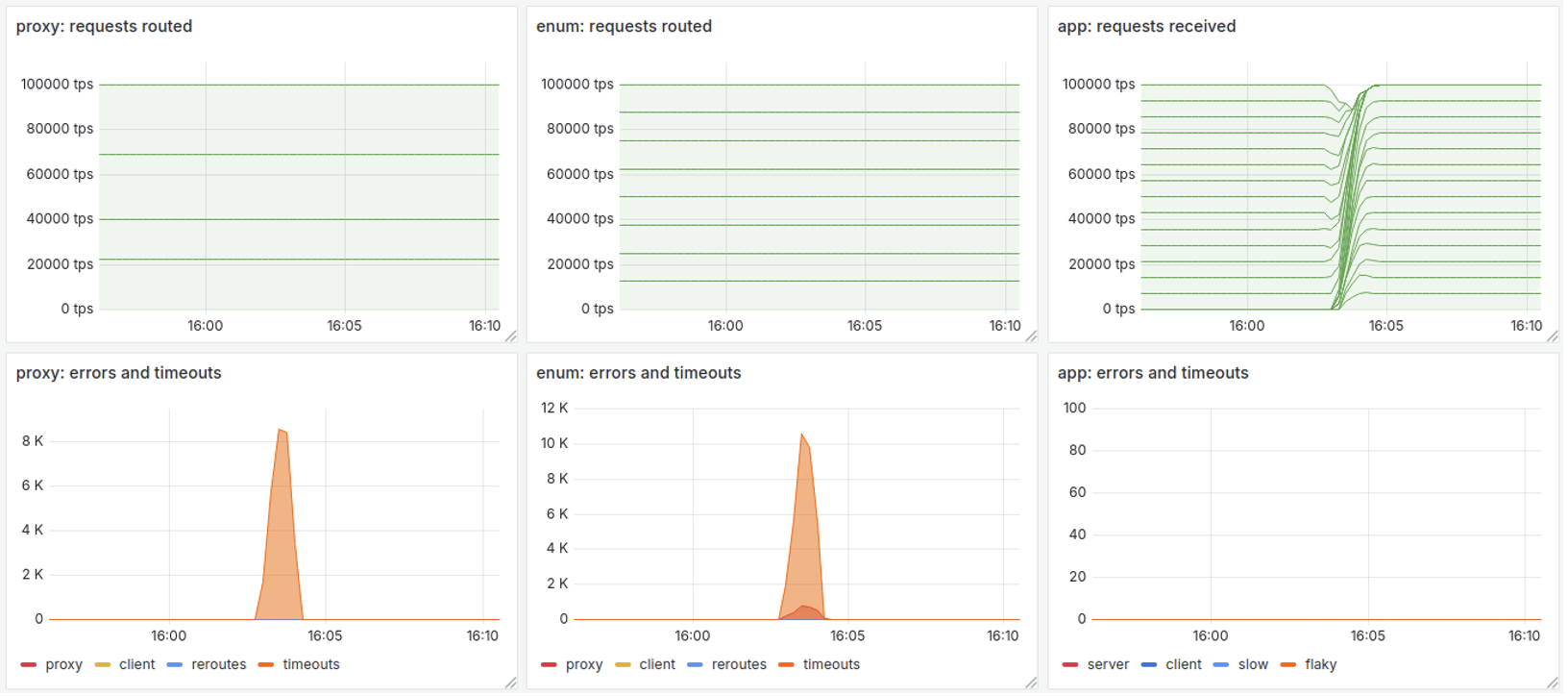
Task: Click red proxy series marker in proxy errors legend
Action: (x=28, y=665)
